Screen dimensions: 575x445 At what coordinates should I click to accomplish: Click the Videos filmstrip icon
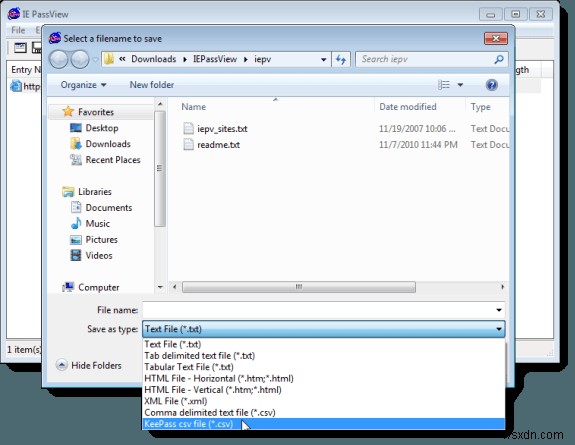click(76, 255)
